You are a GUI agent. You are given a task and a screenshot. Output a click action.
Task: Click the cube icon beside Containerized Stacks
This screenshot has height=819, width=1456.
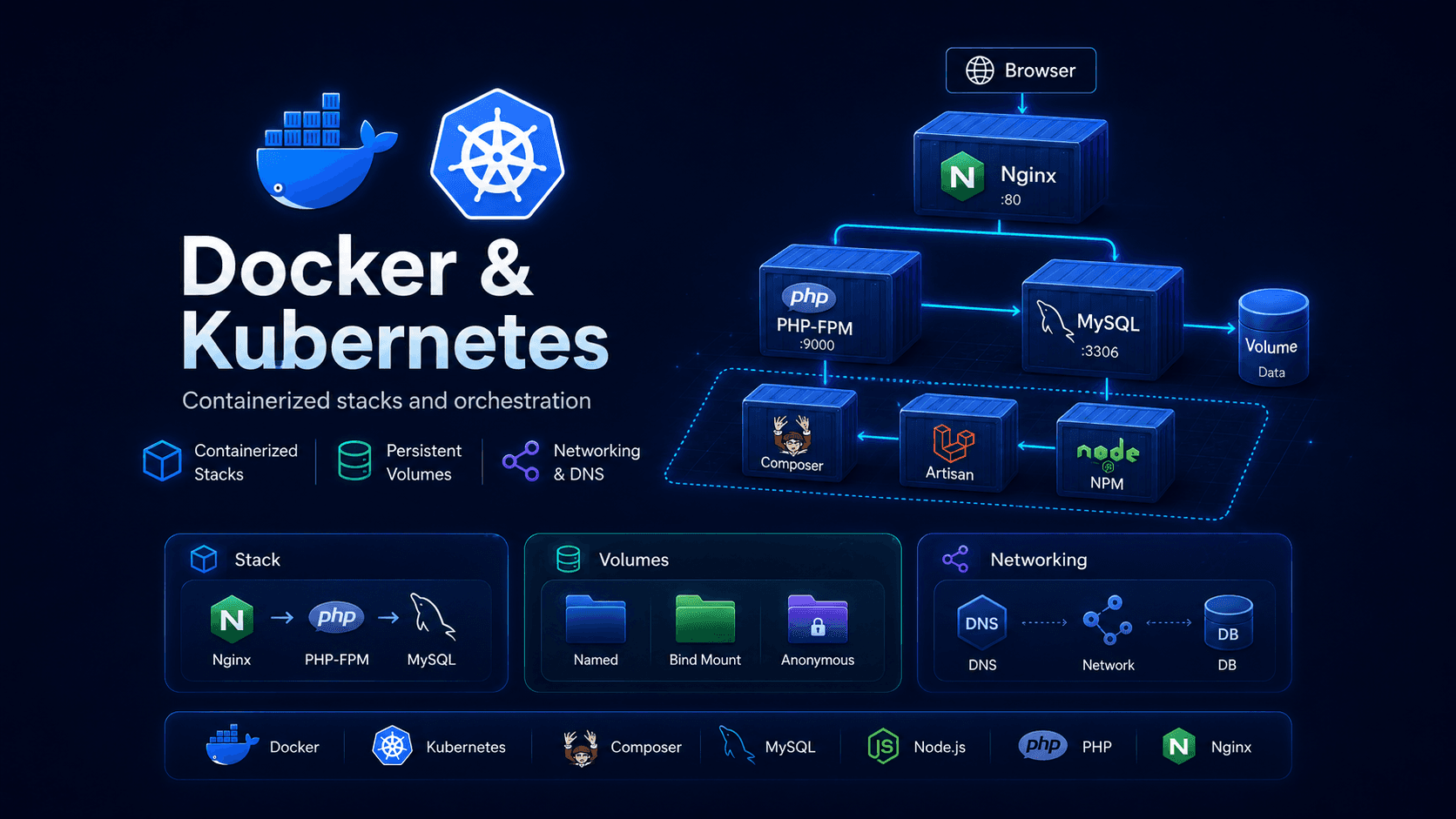[162, 460]
